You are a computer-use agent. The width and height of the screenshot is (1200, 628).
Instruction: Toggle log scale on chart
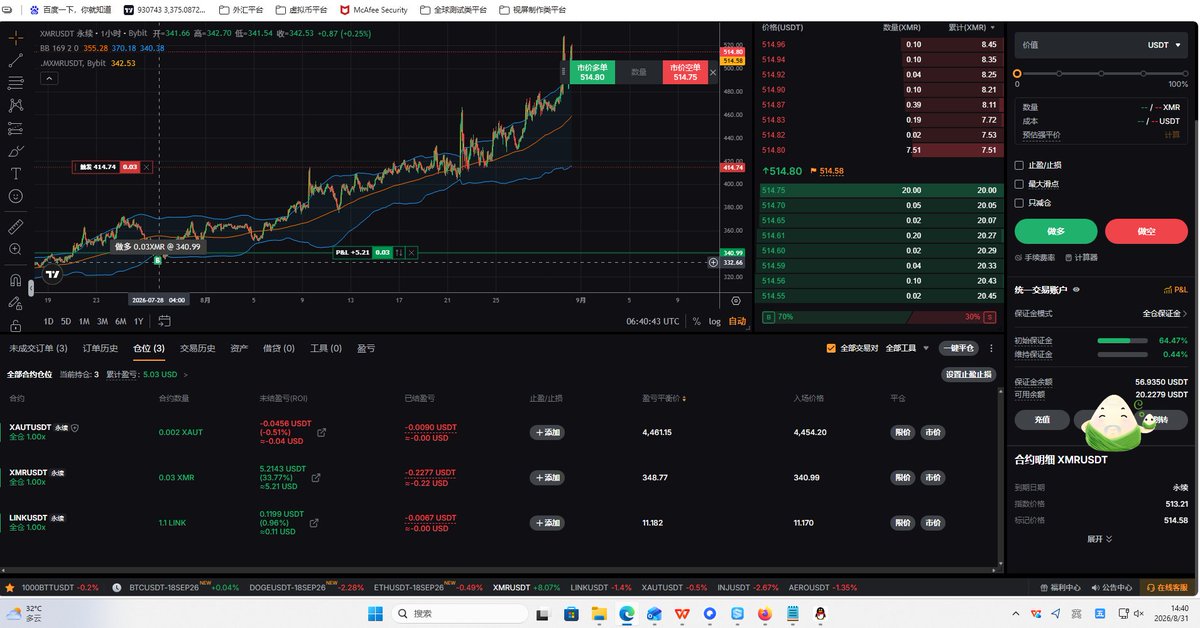click(x=715, y=321)
